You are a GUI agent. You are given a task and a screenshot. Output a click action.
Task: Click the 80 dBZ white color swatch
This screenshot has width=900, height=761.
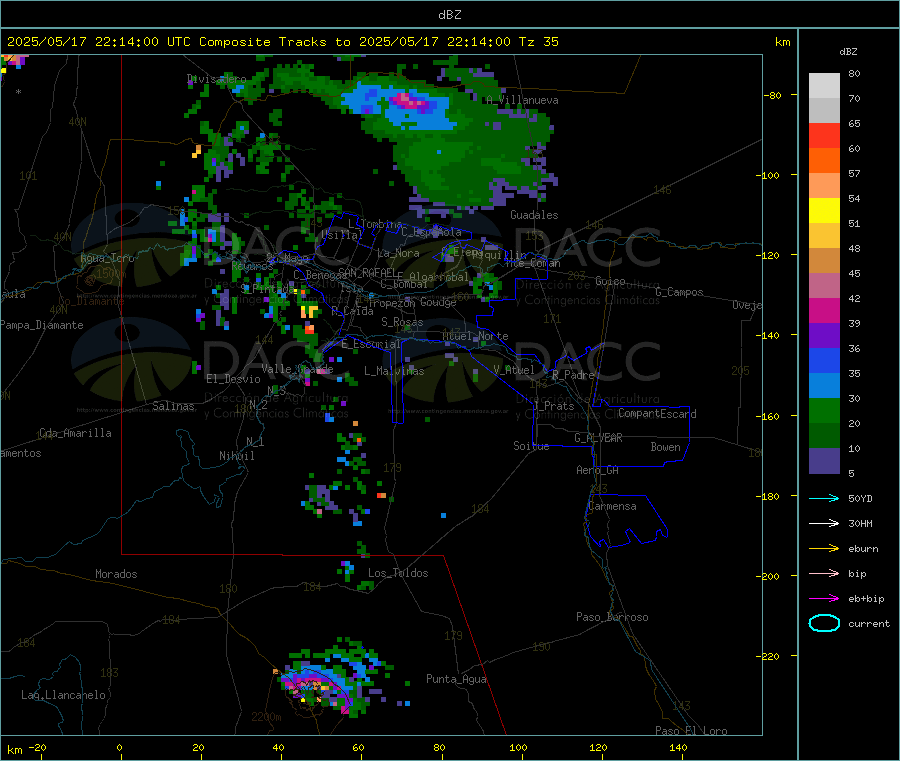824,86
